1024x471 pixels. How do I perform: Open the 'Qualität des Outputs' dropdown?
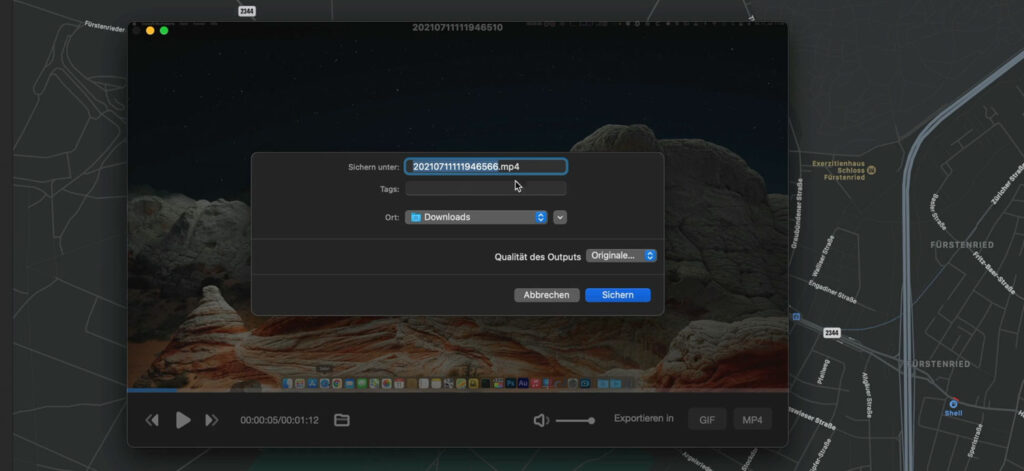[621, 256]
